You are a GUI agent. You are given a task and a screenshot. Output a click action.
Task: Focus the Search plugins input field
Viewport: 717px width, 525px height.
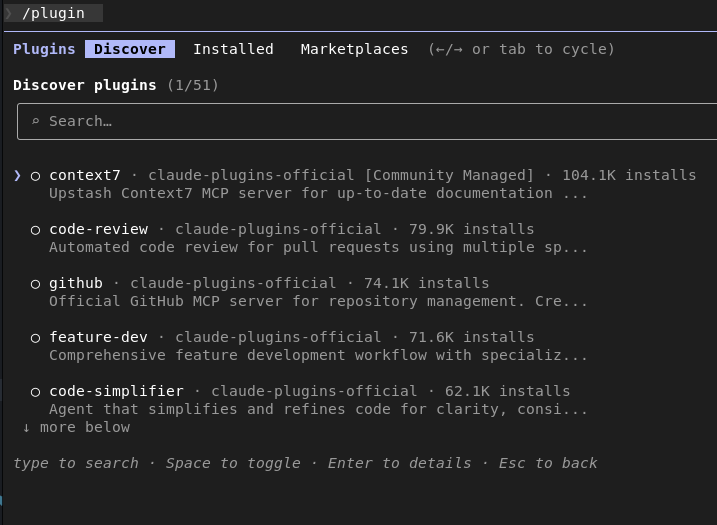[x=367, y=121]
